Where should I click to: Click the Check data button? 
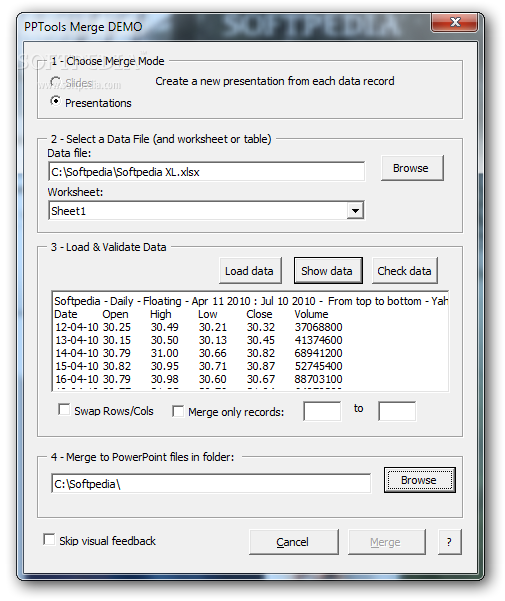405,271
